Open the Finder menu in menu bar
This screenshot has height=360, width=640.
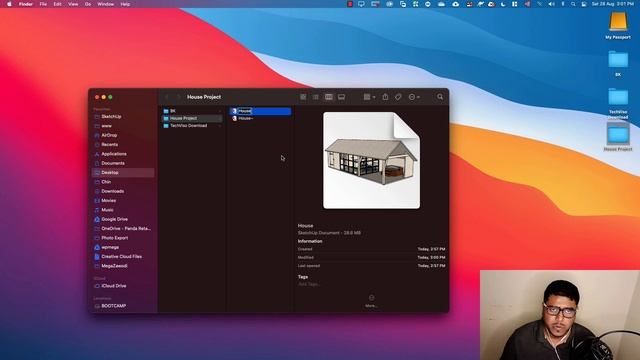[26, 4]
